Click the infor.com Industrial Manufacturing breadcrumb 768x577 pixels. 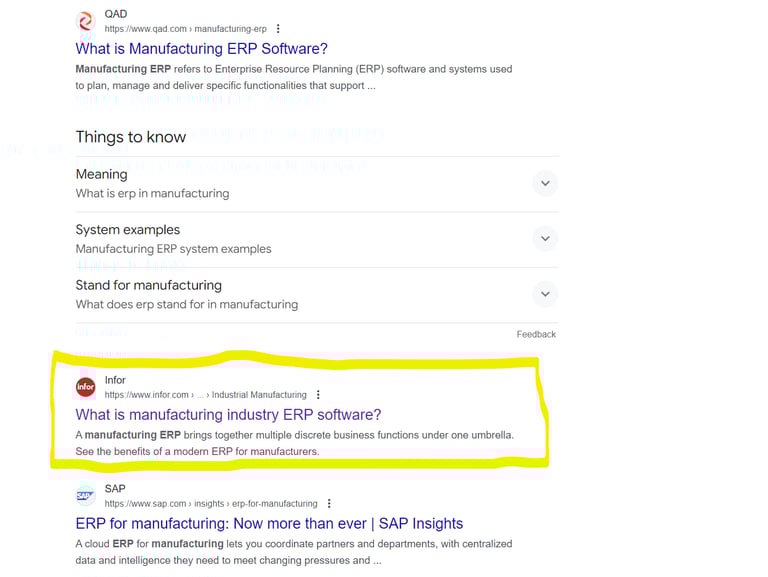205,395
